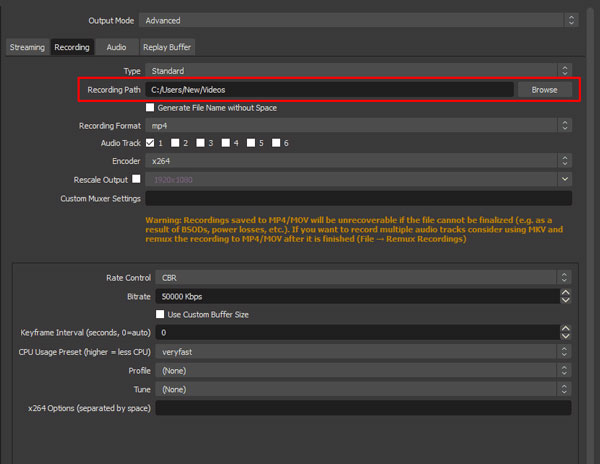Open the Output Mode dropdown
Image resolution: width=600 pixels, height=464 pixels.
point(359,20)
